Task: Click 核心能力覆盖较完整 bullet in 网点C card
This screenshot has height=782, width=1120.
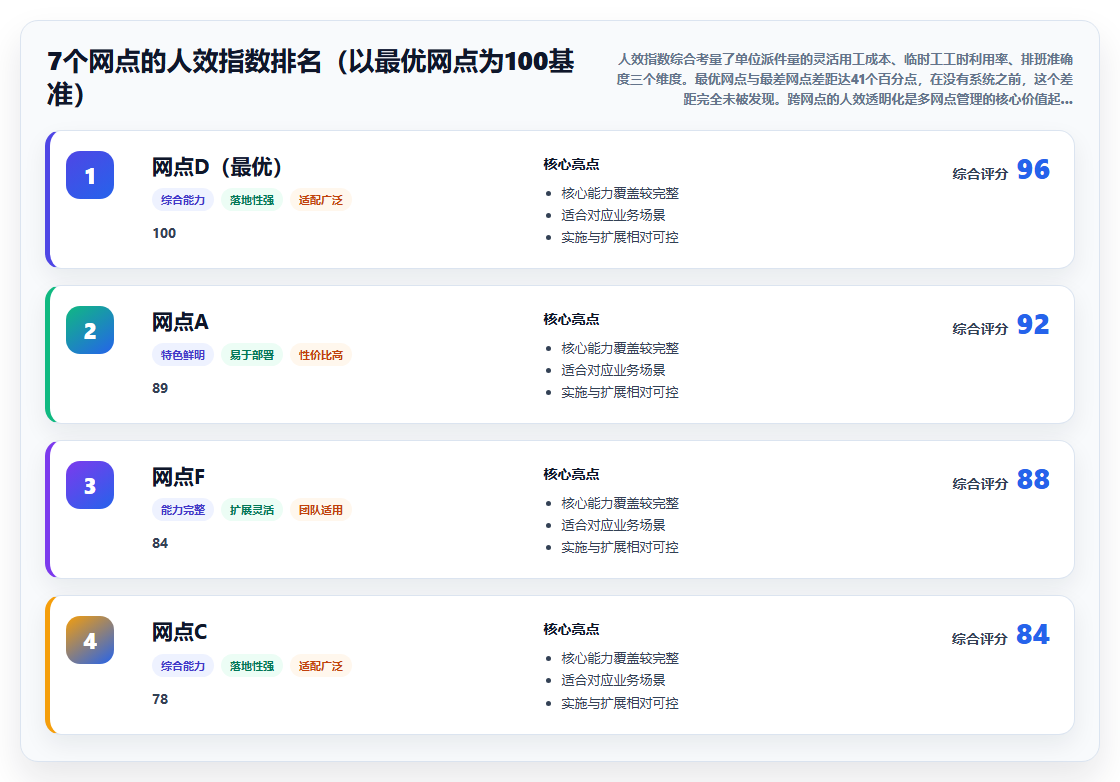Action: tap(620, 658)
